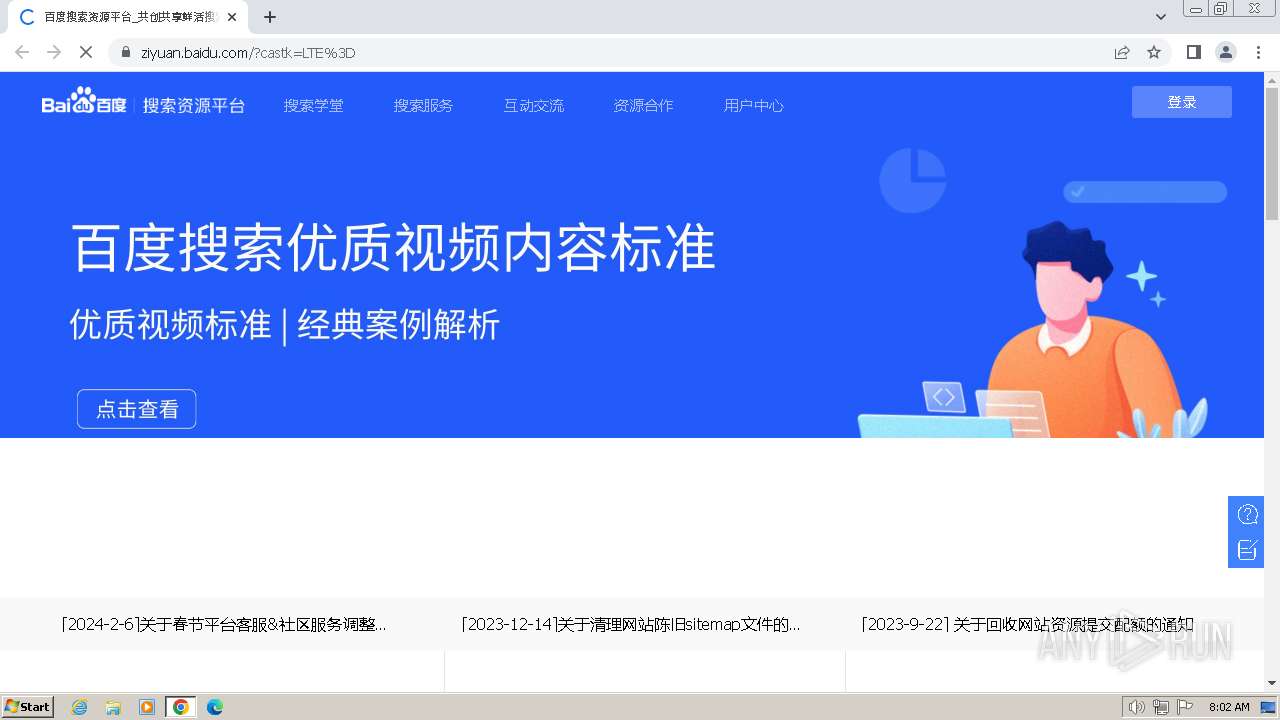Image resolution: width=1280 pixels, height=720 pixels.
Task: Open a new browser tab
Action: 270,17
